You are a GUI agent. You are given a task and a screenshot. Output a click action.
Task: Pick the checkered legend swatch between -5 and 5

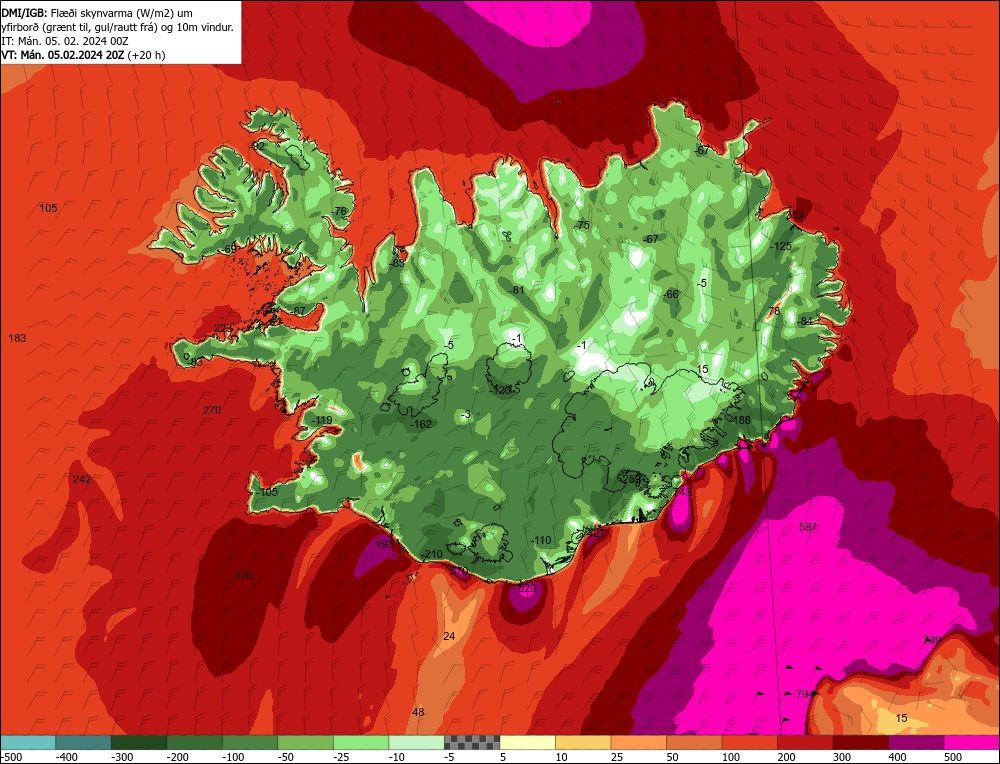point(472,742)
